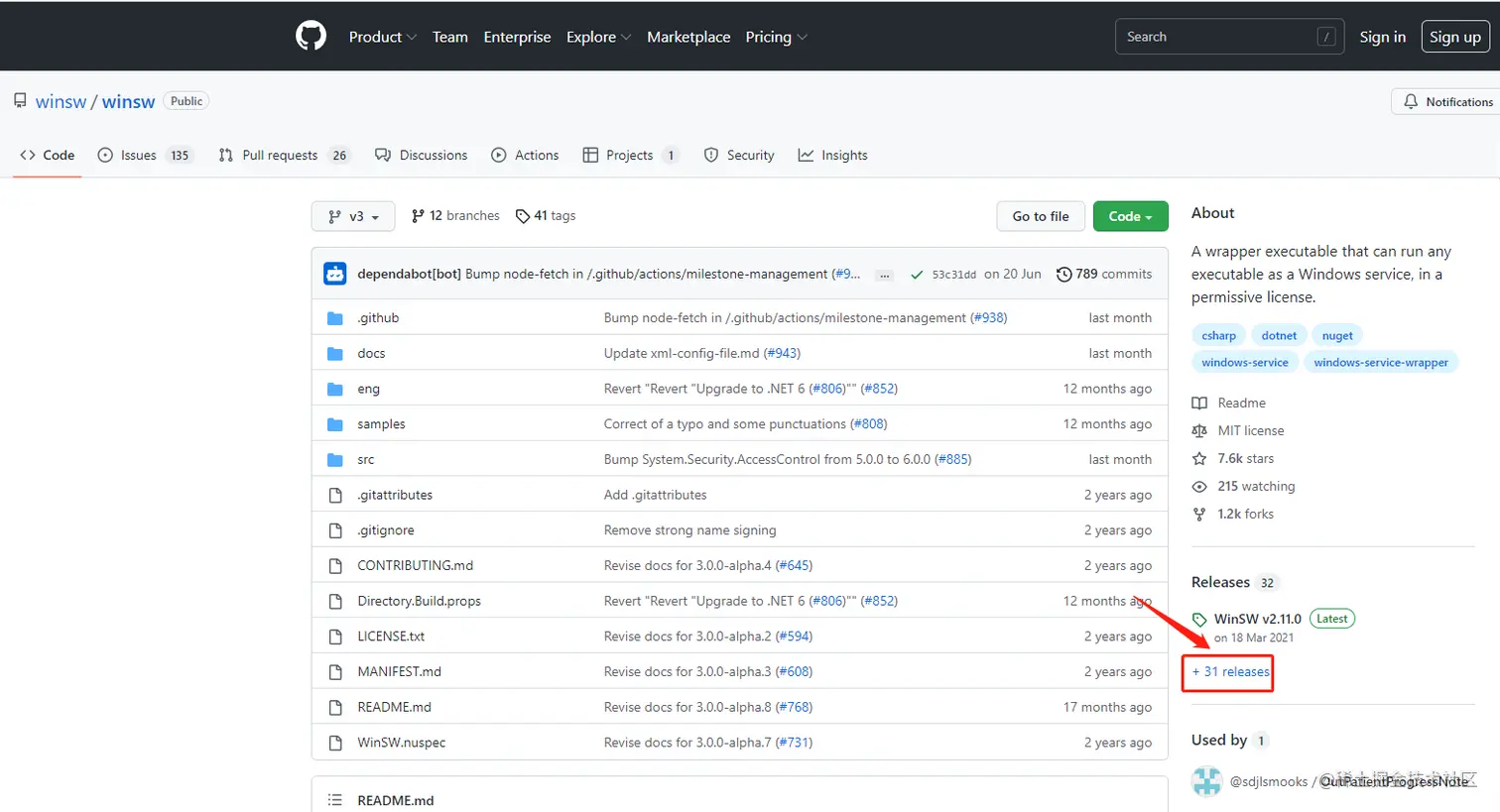1500x812 pixels.
Task: Open the winsw owner link
Action: pos(61,101)
